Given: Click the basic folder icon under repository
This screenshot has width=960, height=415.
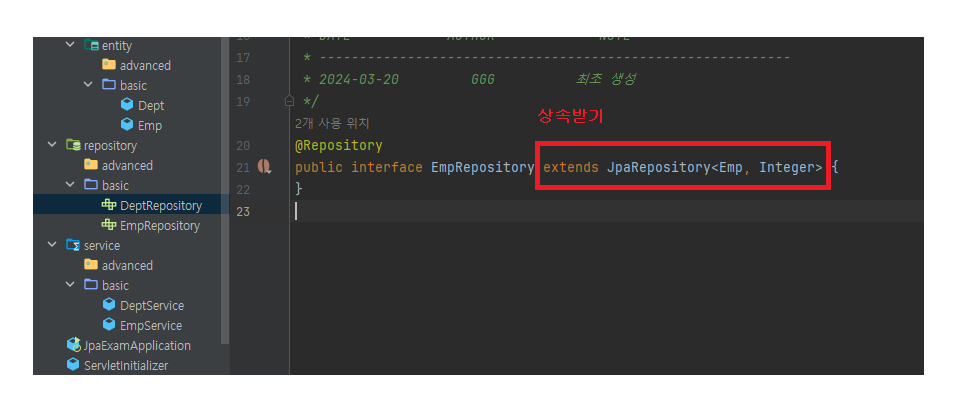Looking at the screenshot, I should 91,184.
